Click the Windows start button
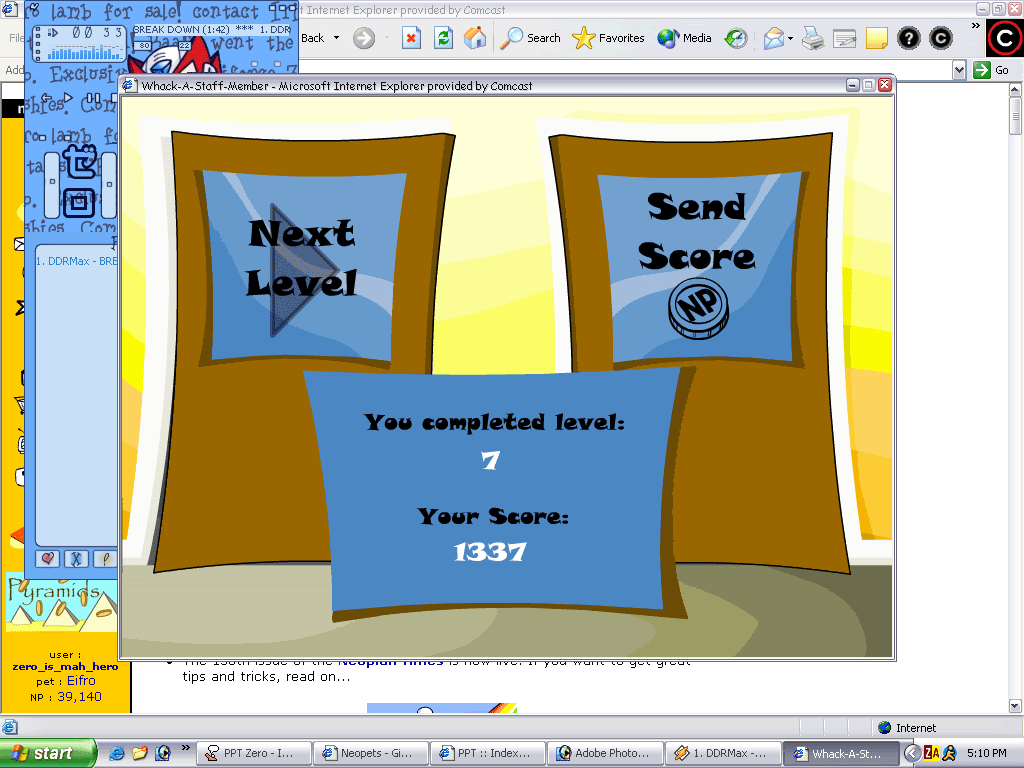Screen dimensions: 1024x768 point(47,753)
